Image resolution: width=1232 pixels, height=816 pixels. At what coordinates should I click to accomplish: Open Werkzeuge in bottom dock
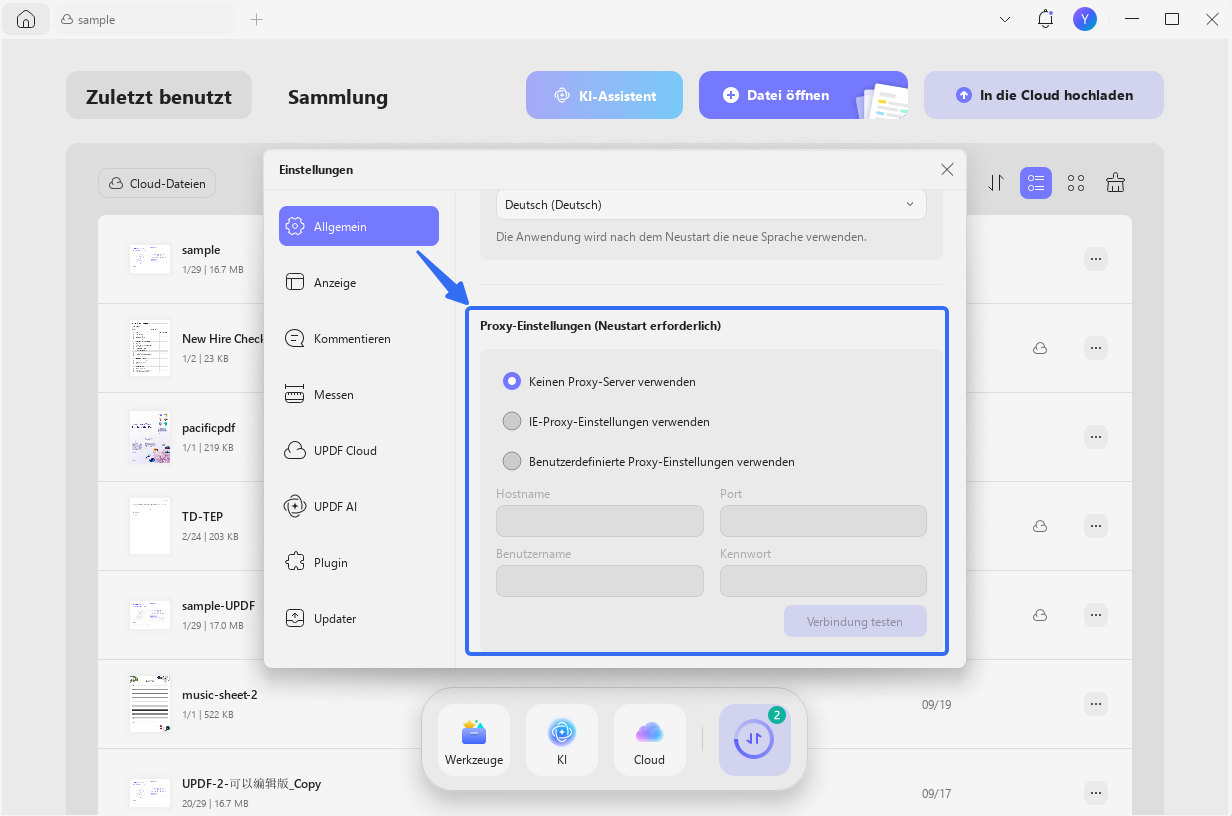click(474, 740)
